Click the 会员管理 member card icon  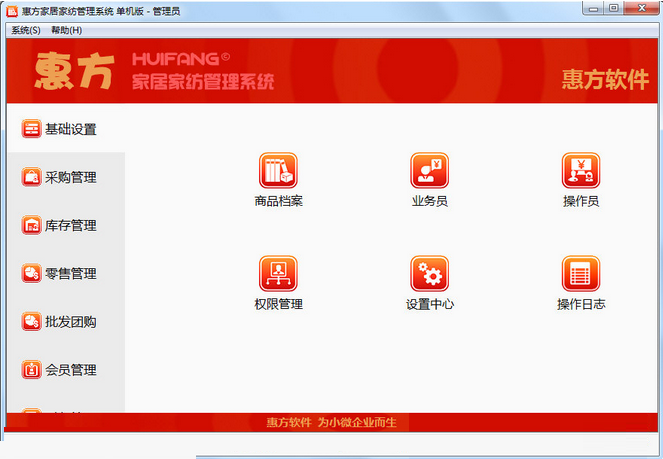[31, 370]
